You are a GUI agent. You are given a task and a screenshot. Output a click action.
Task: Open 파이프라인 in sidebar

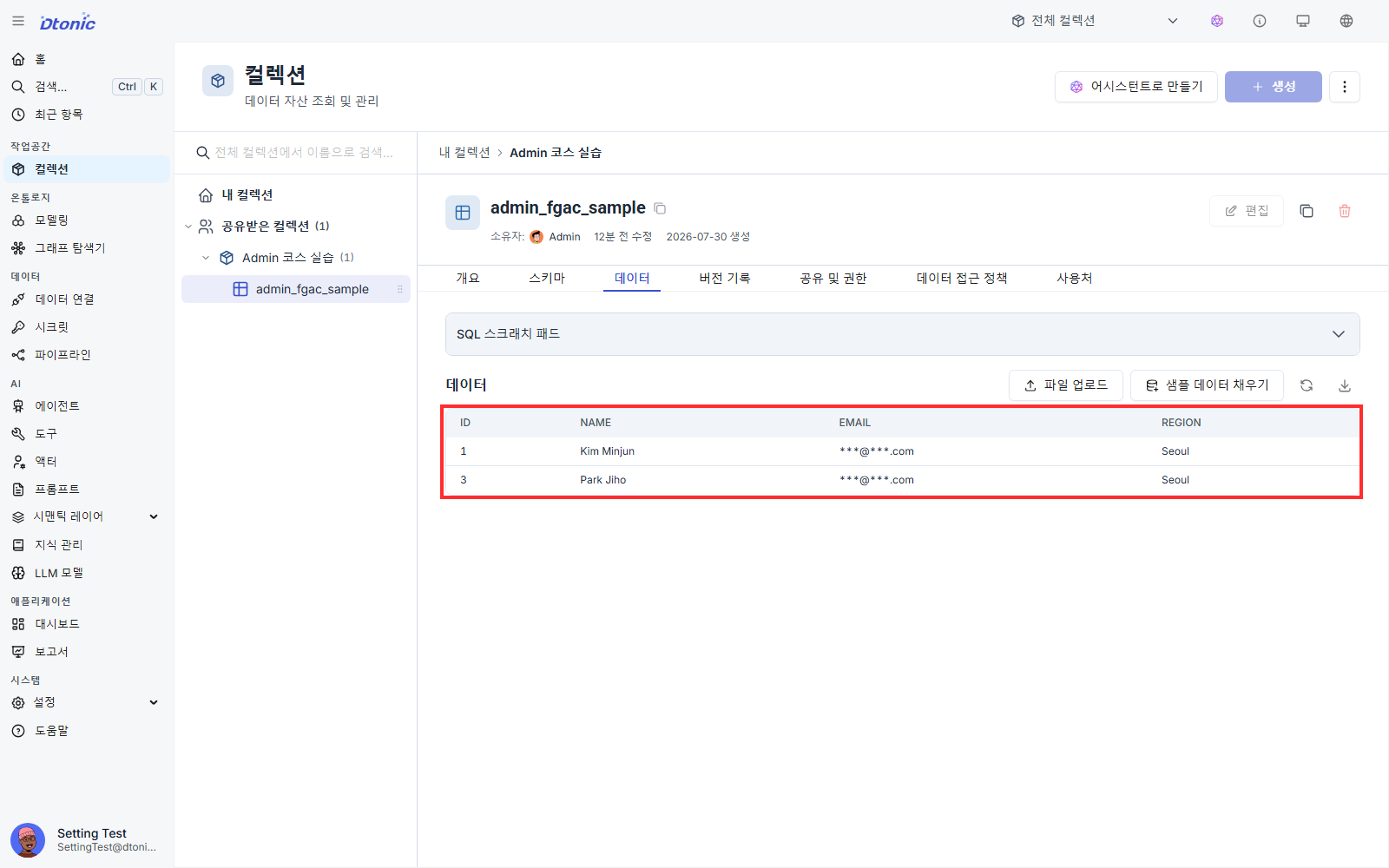coord(87,355)
